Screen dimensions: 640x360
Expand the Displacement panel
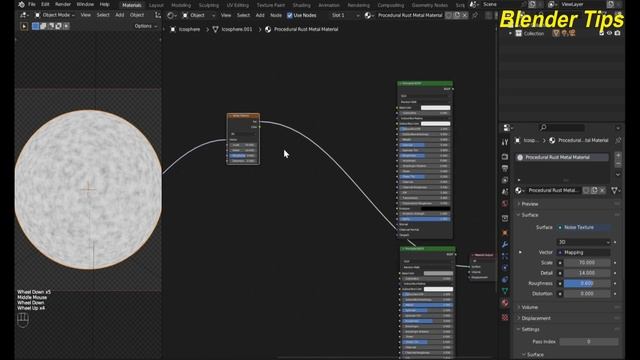536,318
